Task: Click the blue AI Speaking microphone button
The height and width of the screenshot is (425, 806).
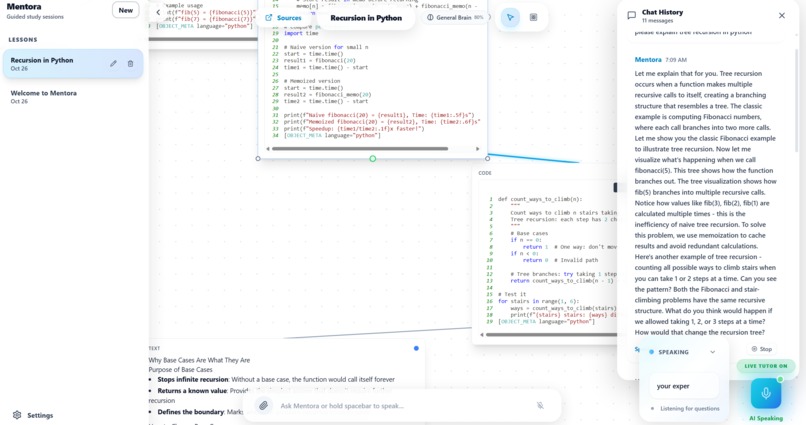Action: click(x=766, y=394)
